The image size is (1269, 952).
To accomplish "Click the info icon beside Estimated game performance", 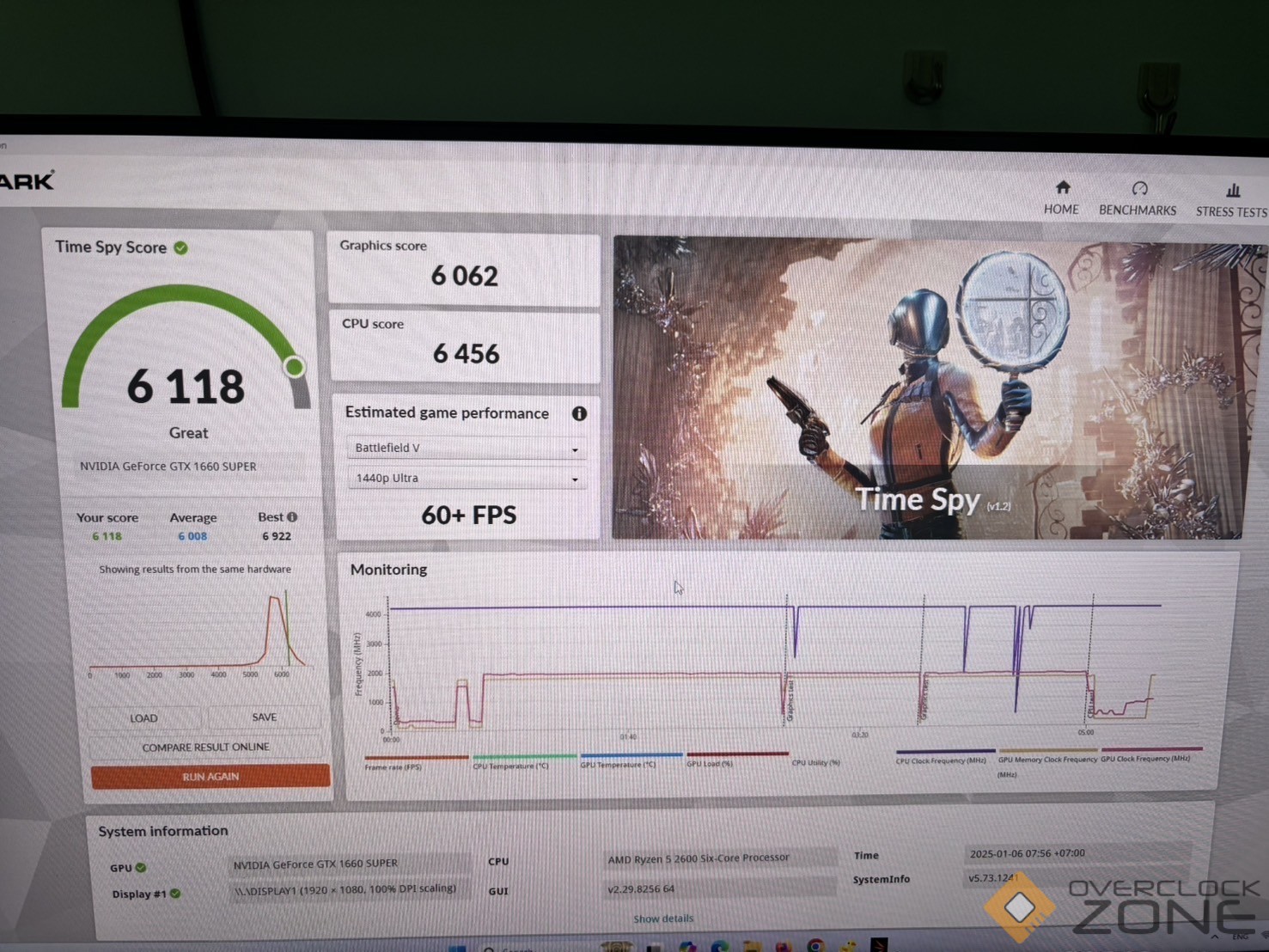I will click(580, 413).
